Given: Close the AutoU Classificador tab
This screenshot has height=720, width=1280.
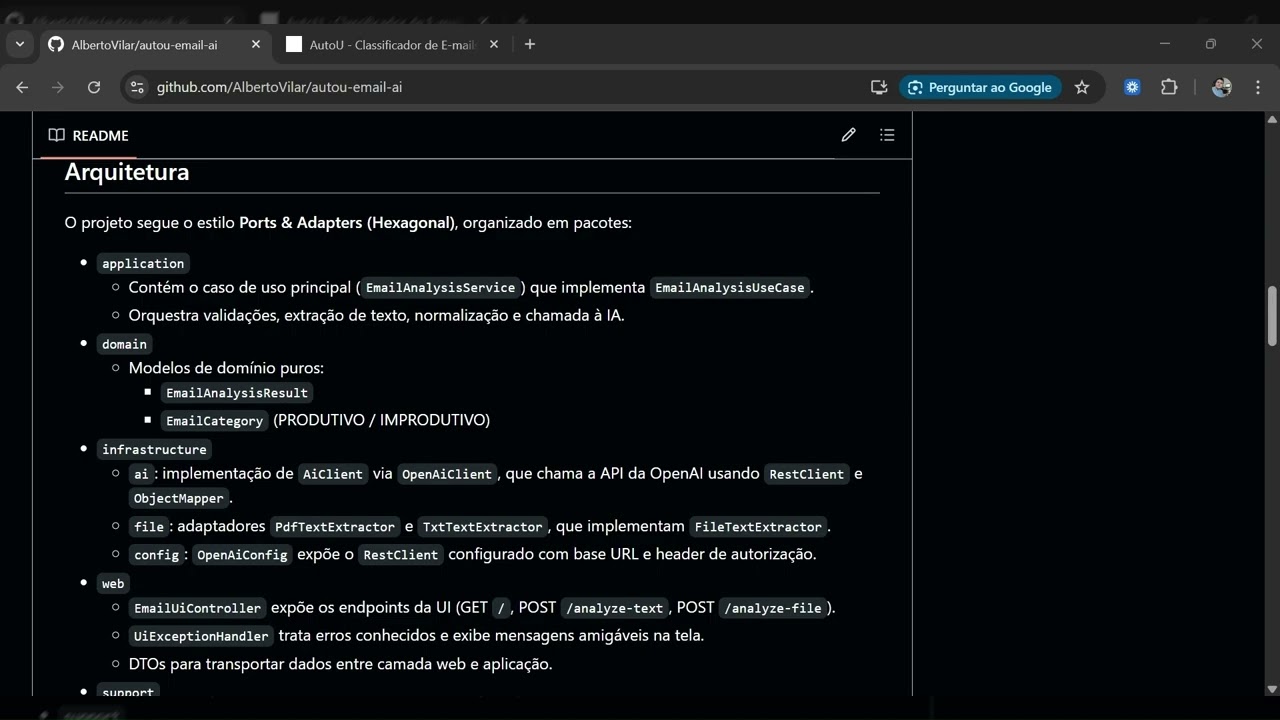Looking at the screenshot, I should tap(493, 44).
